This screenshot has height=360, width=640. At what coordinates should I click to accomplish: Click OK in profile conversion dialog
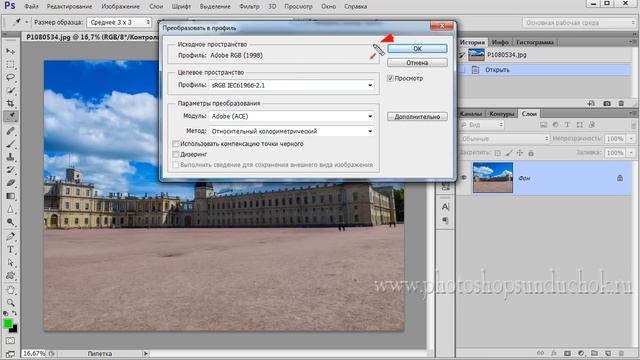point(417,49)
